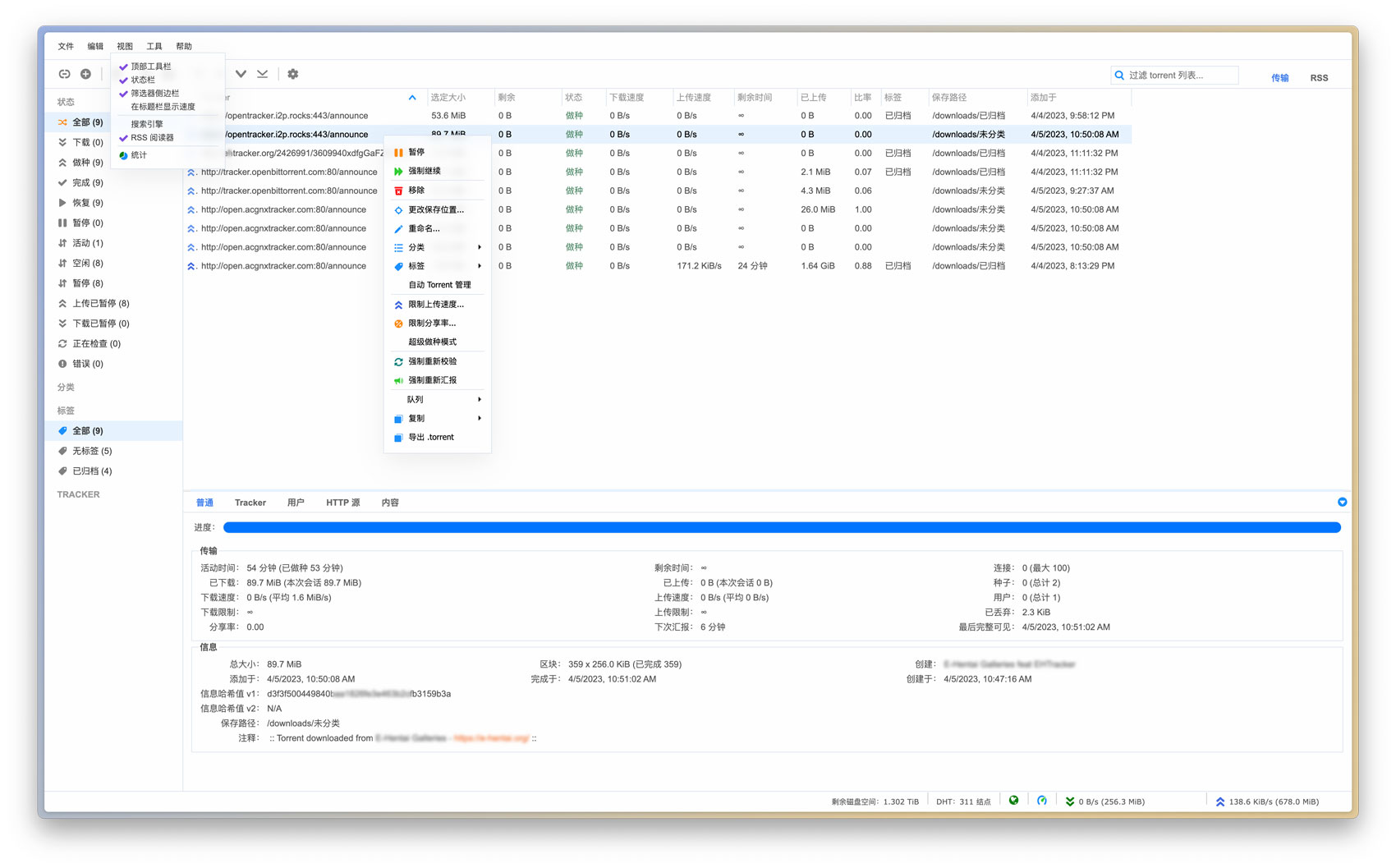Click the queue move bottom icon on toolbar
Viewport: 1396px width, 868px height.
[x=262, y=74]
